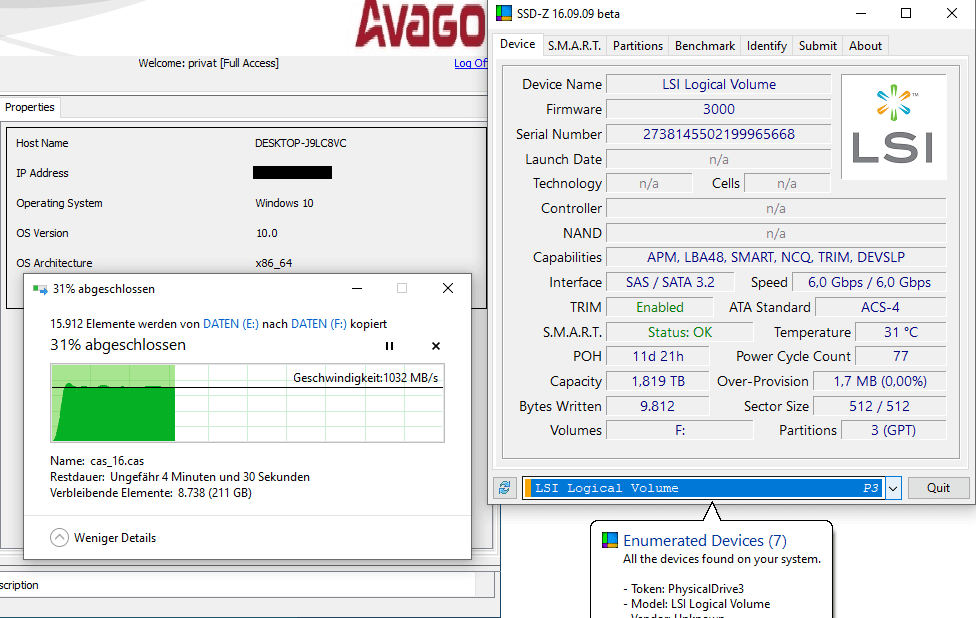Close the copy progress dialog window

(448, 288)
